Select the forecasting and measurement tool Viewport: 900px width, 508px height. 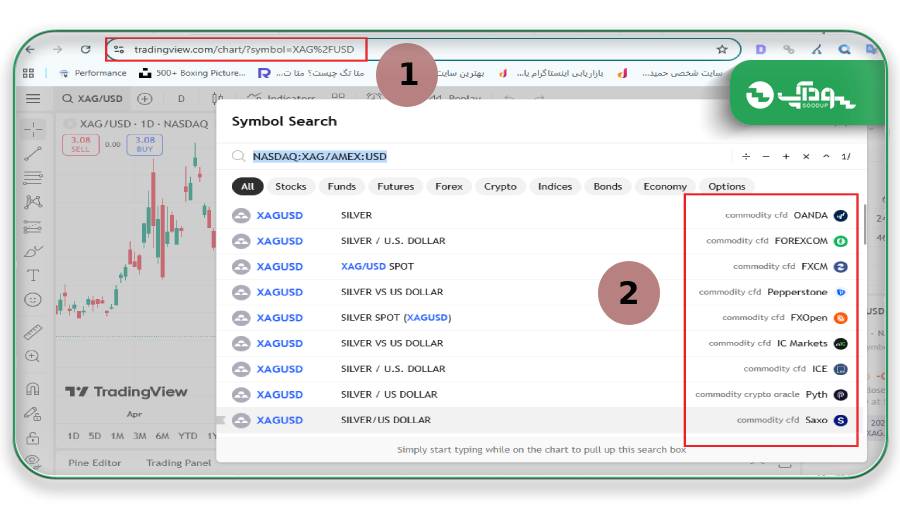pyautogui.click(x=33, y=227)
